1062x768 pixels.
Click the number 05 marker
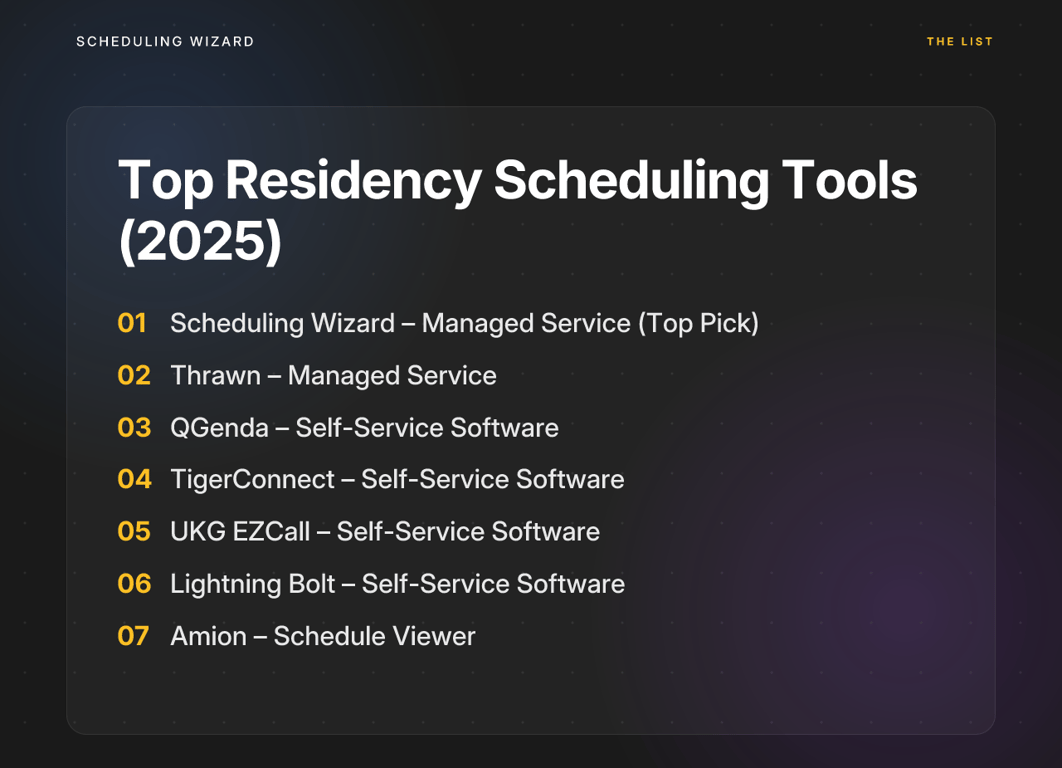point(133,531)
